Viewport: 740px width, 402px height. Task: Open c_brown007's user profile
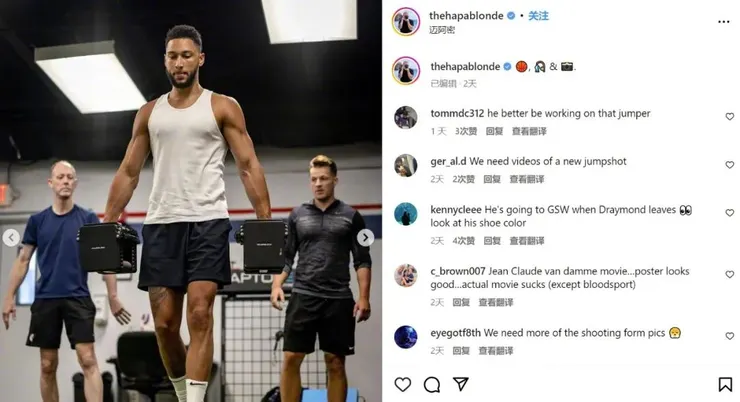click(x=457, y=271)
